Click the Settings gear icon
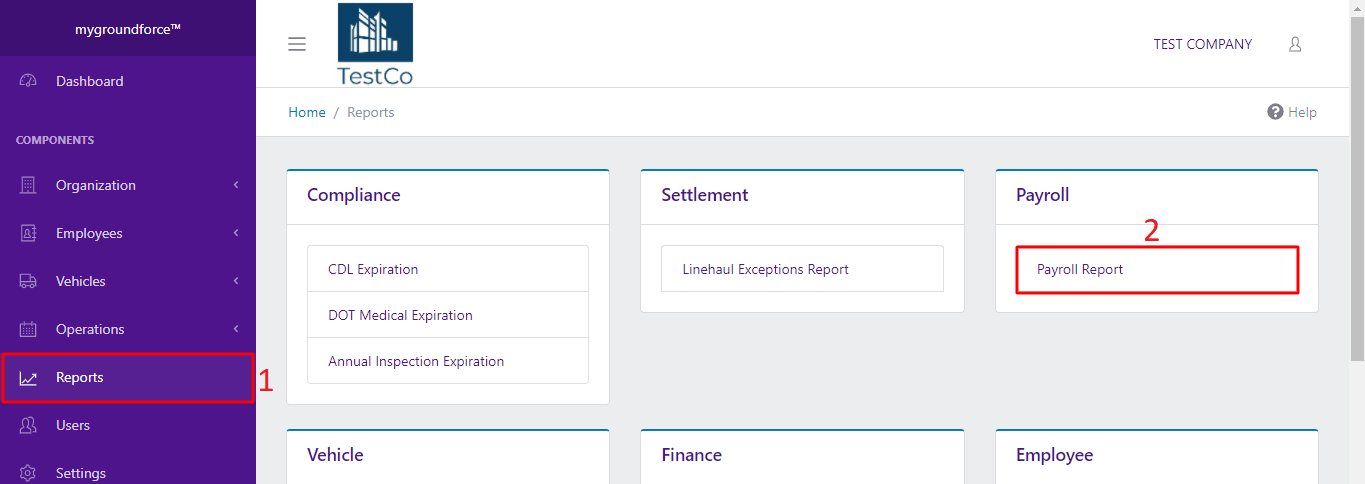 (28, 473)
